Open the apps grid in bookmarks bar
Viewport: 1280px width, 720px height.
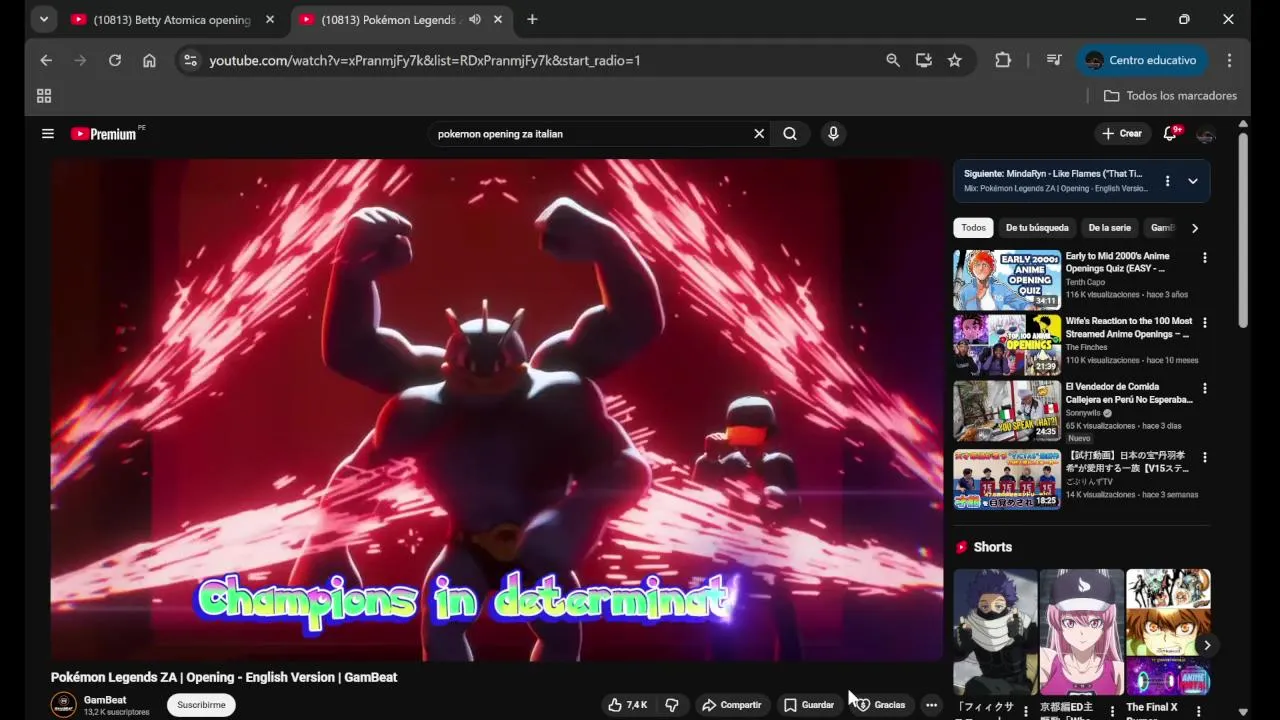tap(44, 96)
